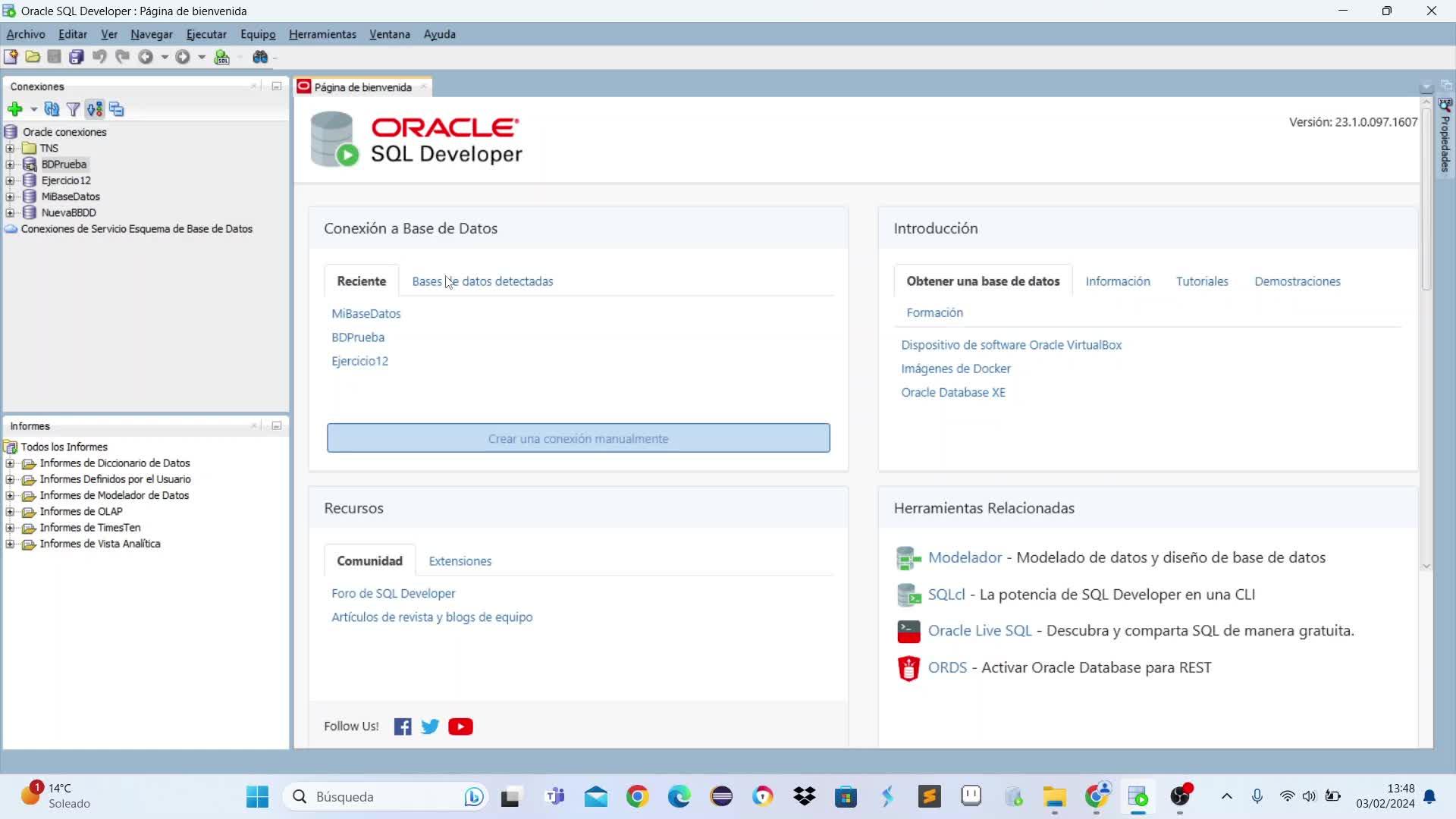Click the Refresh connections icon

click(x=52, y=109)
